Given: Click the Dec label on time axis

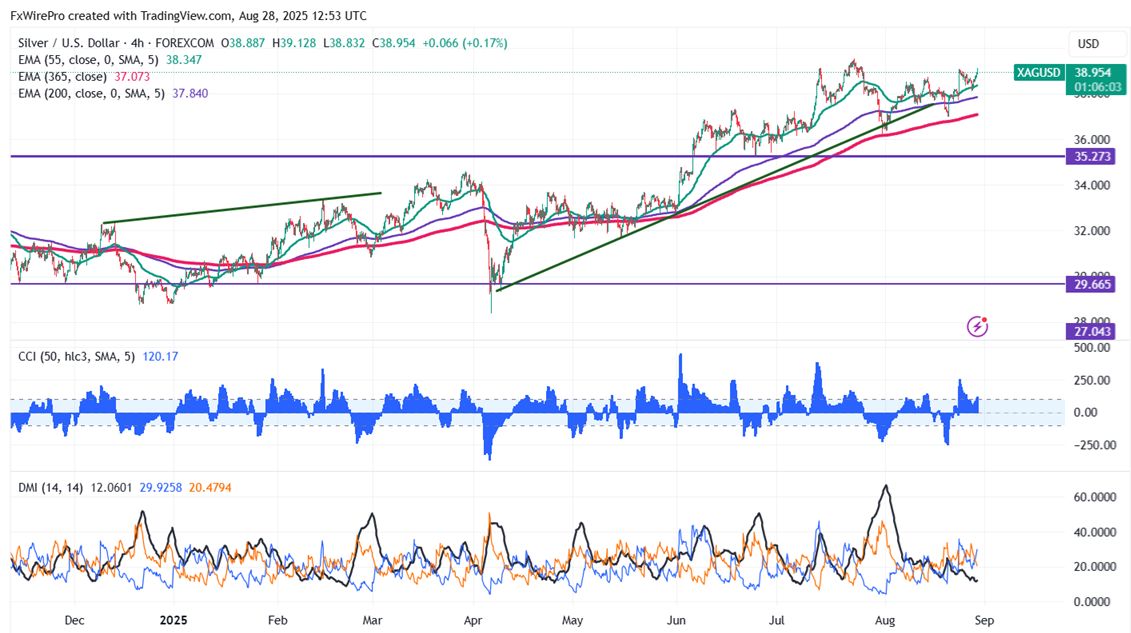Looking at the screenshot, I should pyautogui.click(x=74, y=620).
